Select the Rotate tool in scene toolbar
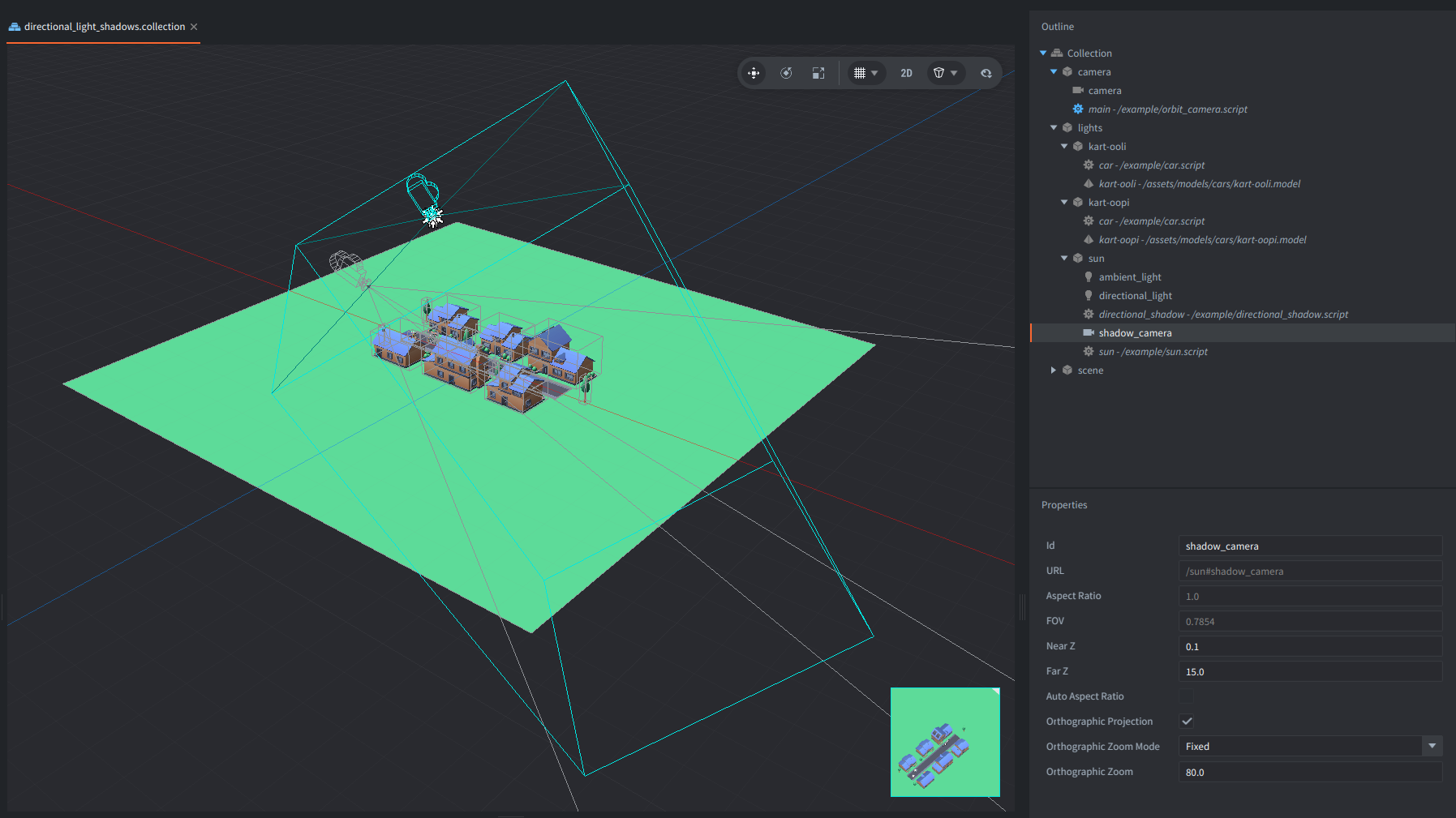The height and width of the screenshot is (818, 1456). pos(786,73)
